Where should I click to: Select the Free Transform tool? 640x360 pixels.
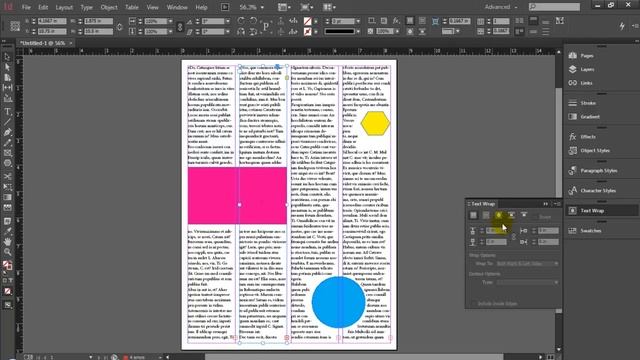click(x=7, y=187)
